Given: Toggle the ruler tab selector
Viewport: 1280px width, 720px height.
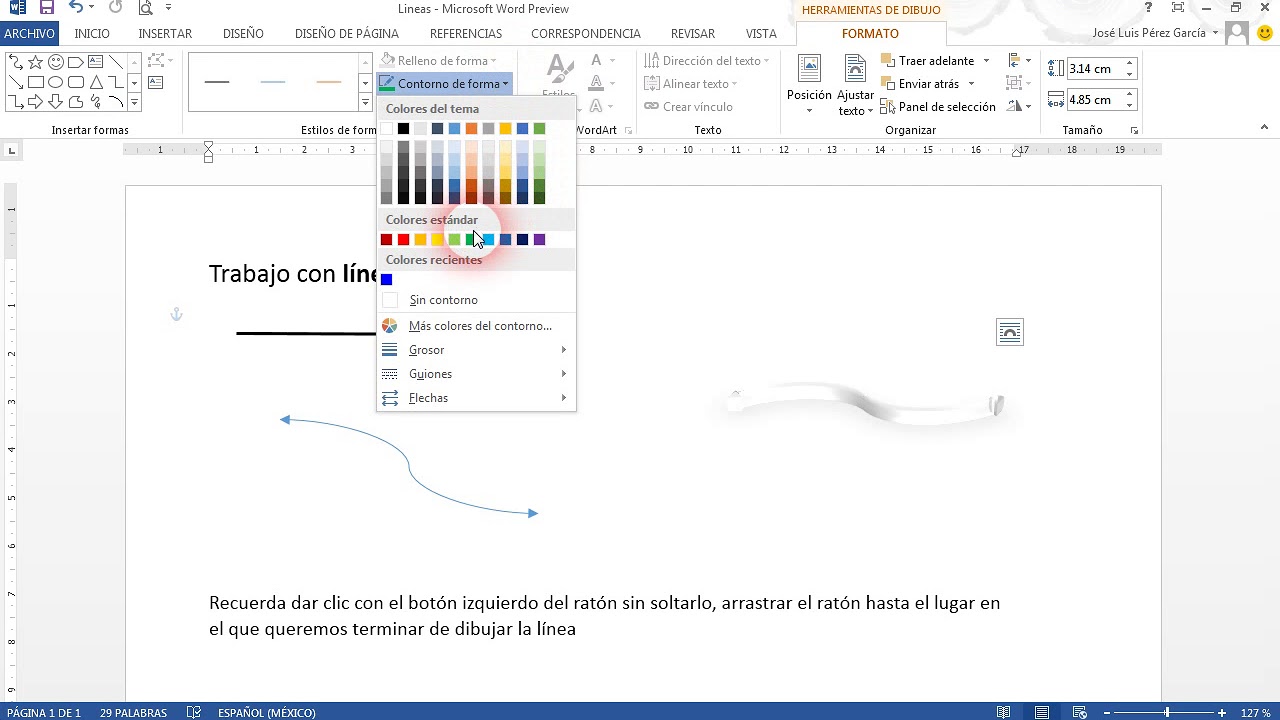Looking at the screenshot, I should (12, 151).
